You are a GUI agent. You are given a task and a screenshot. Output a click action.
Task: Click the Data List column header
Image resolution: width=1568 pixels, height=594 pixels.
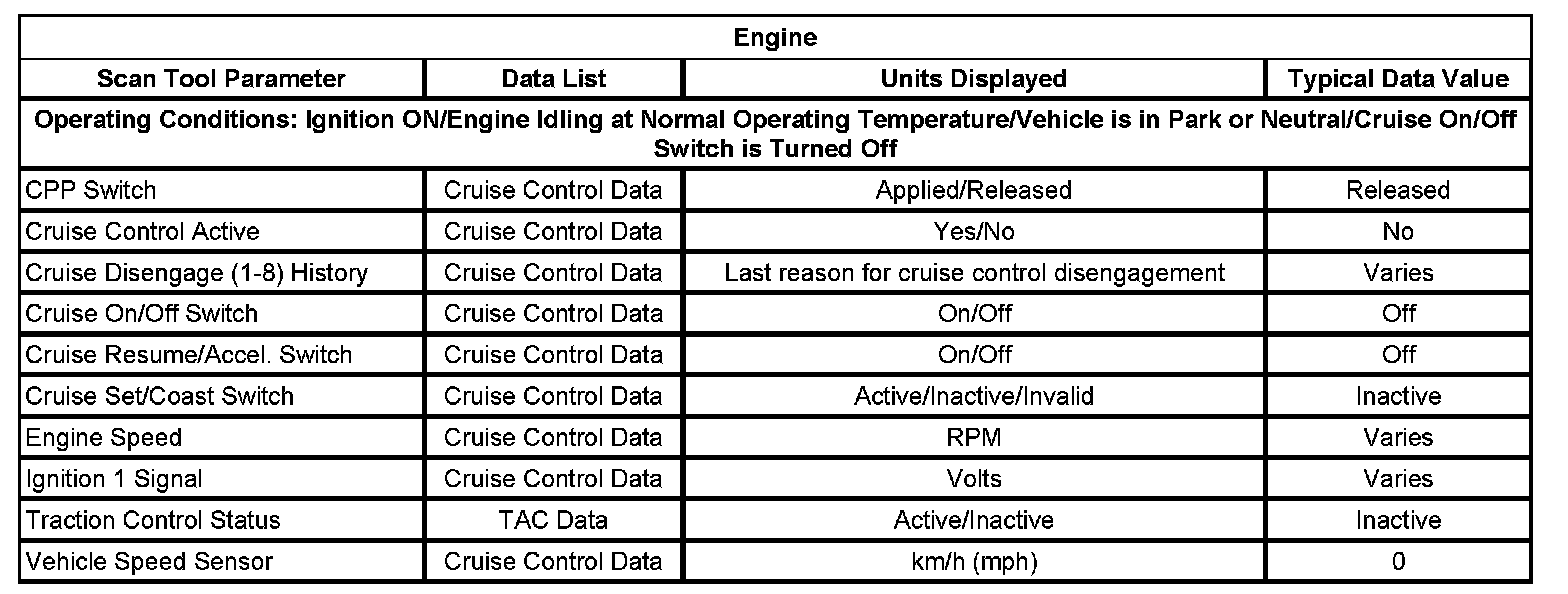click(553, 79)
